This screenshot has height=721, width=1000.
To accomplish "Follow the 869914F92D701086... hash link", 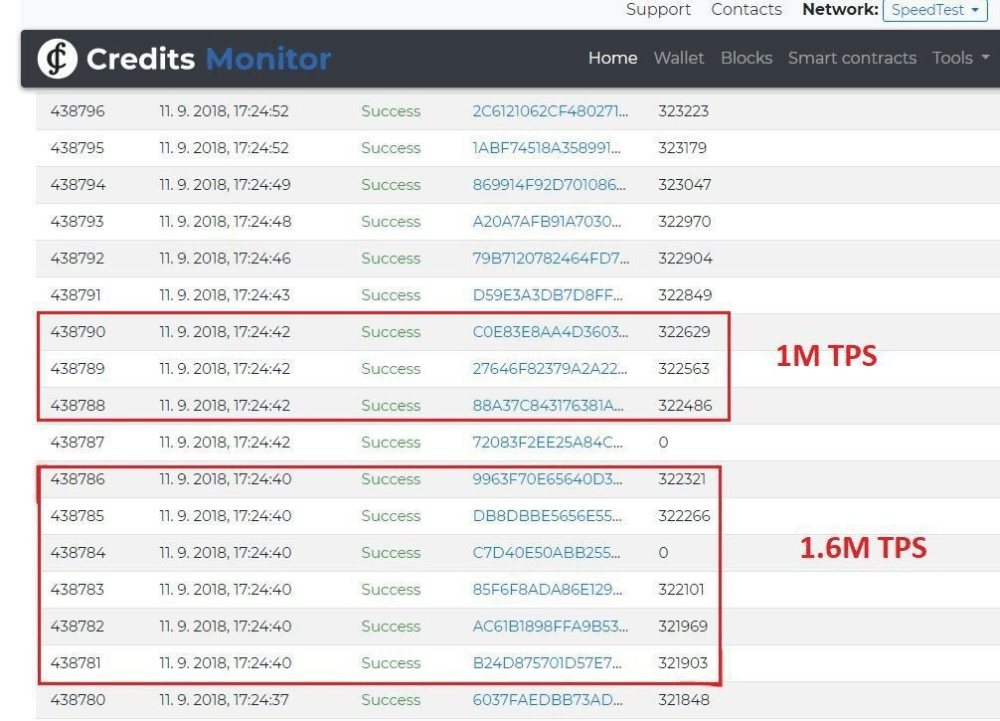I will [x=549, y=185].
